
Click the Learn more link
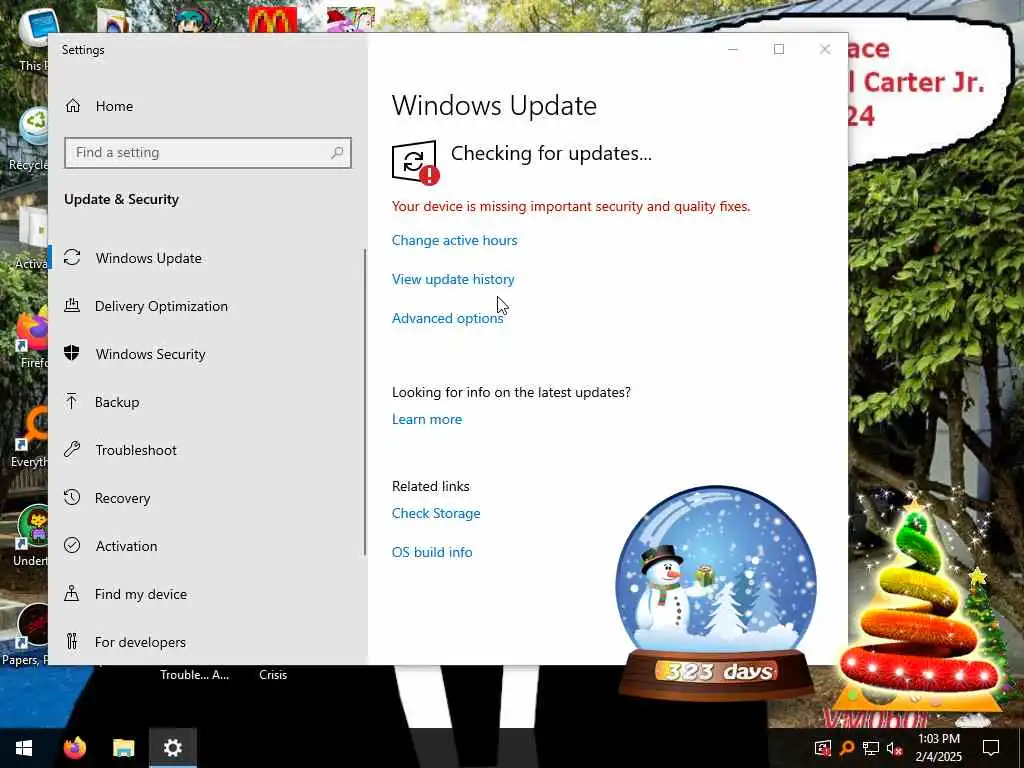coord(427,419)
